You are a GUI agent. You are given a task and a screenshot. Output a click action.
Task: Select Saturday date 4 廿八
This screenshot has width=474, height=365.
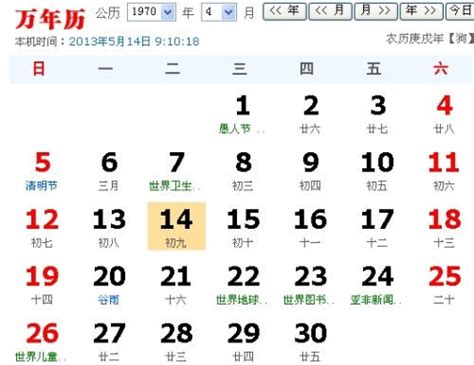click(444, 114)
